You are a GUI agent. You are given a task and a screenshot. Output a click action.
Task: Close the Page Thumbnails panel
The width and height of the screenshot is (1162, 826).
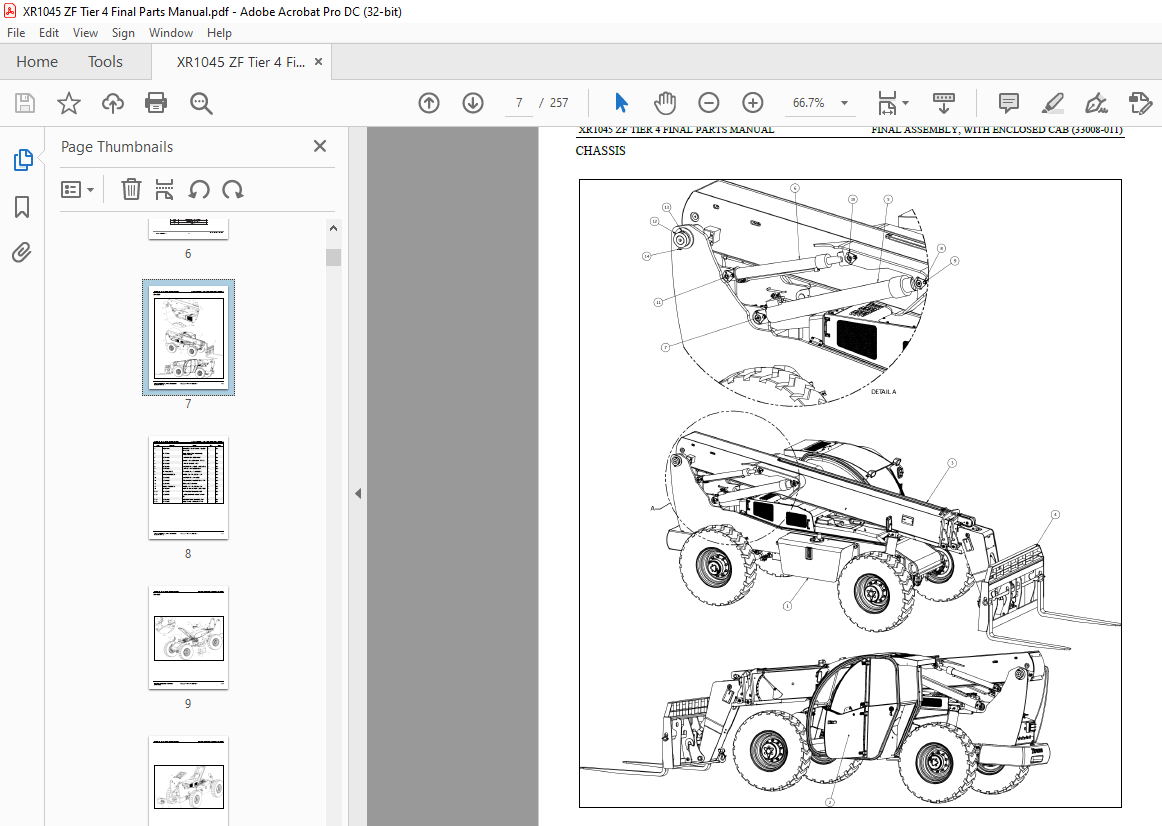point(320,146)
